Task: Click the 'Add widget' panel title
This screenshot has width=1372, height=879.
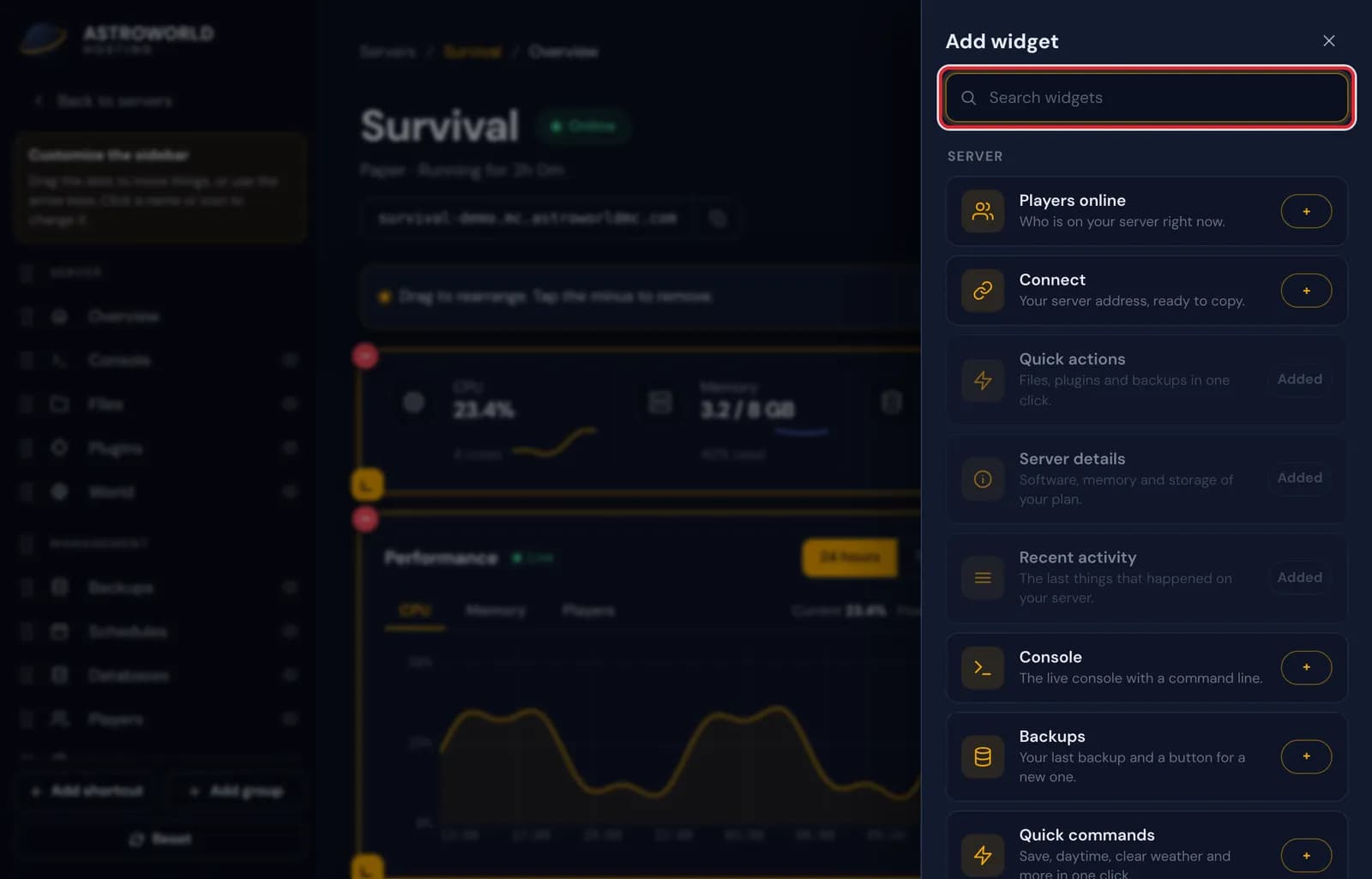Action: click(1002, 41)
